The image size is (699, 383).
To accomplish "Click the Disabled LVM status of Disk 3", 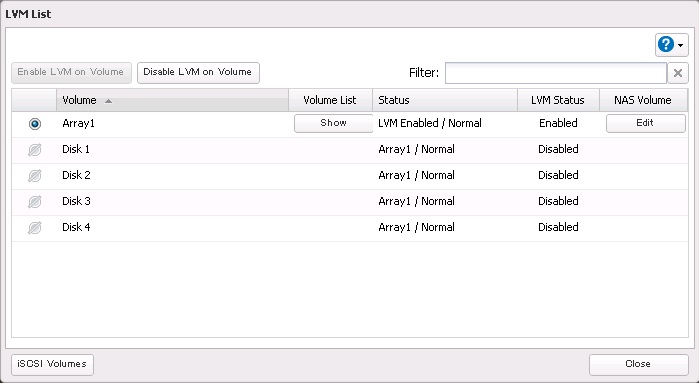I will (558, 201).
